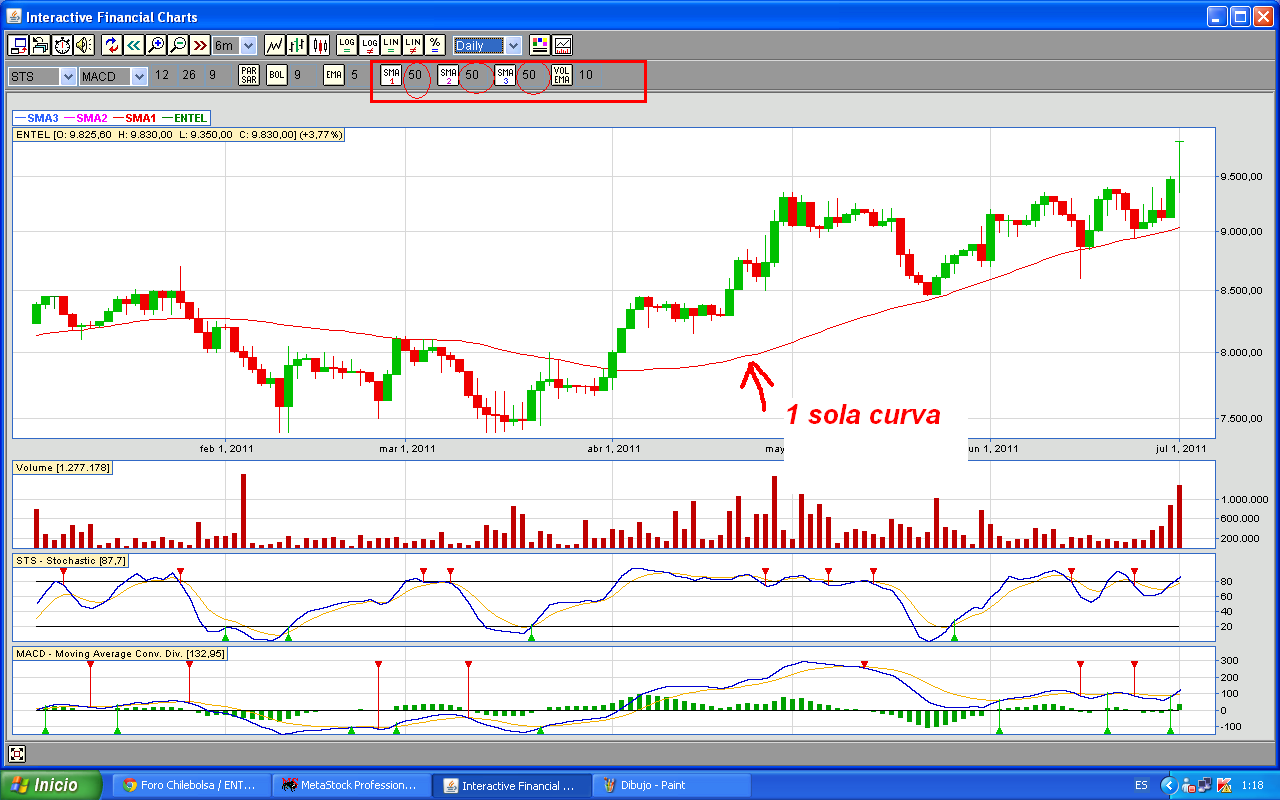Click the MACD slow period 26

pos(189,75)
